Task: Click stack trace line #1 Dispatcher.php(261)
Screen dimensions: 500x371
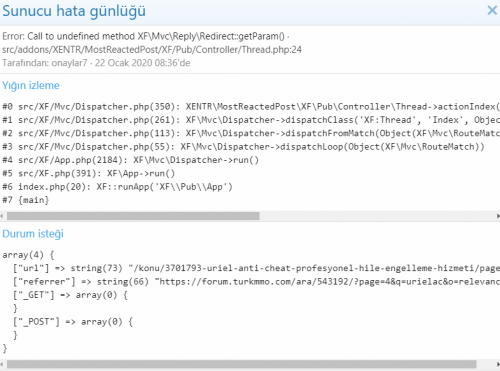Action: point(251,120)
